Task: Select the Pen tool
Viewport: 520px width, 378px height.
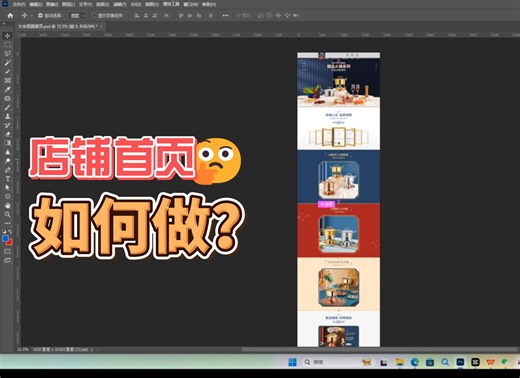Action: coord(7,170)
